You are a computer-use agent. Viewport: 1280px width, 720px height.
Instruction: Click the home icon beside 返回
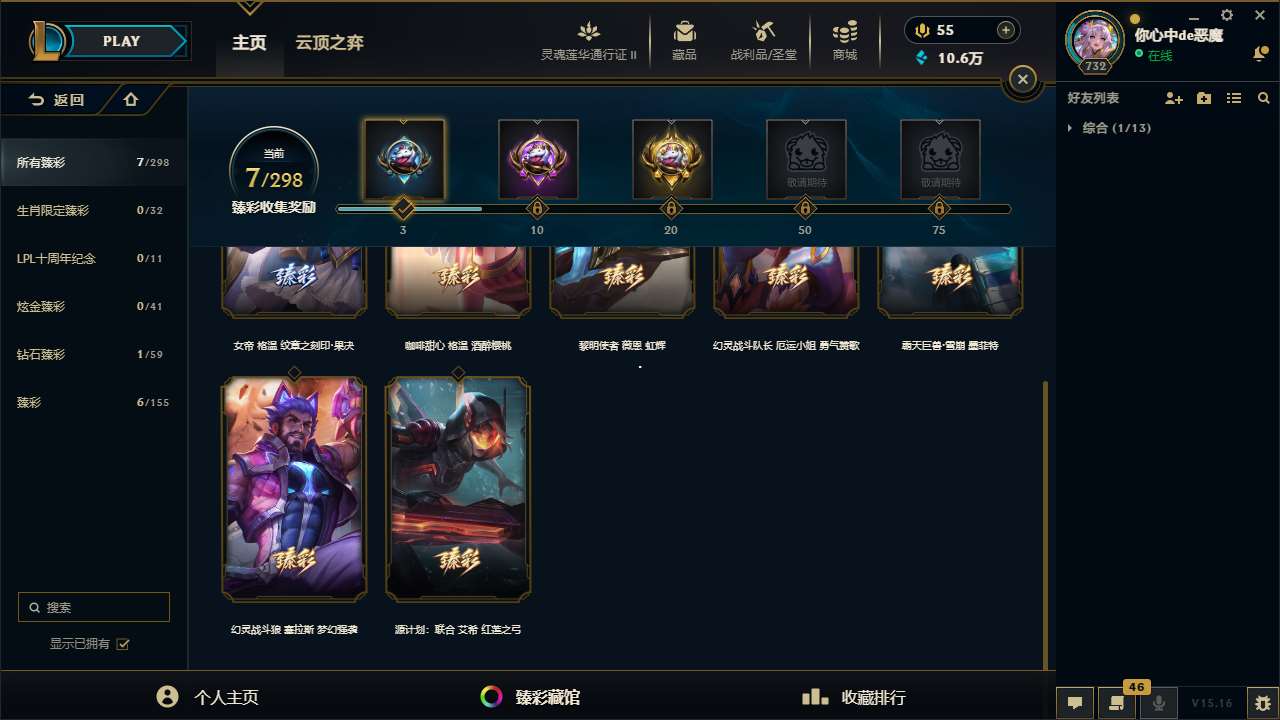(x=131, y=99)
